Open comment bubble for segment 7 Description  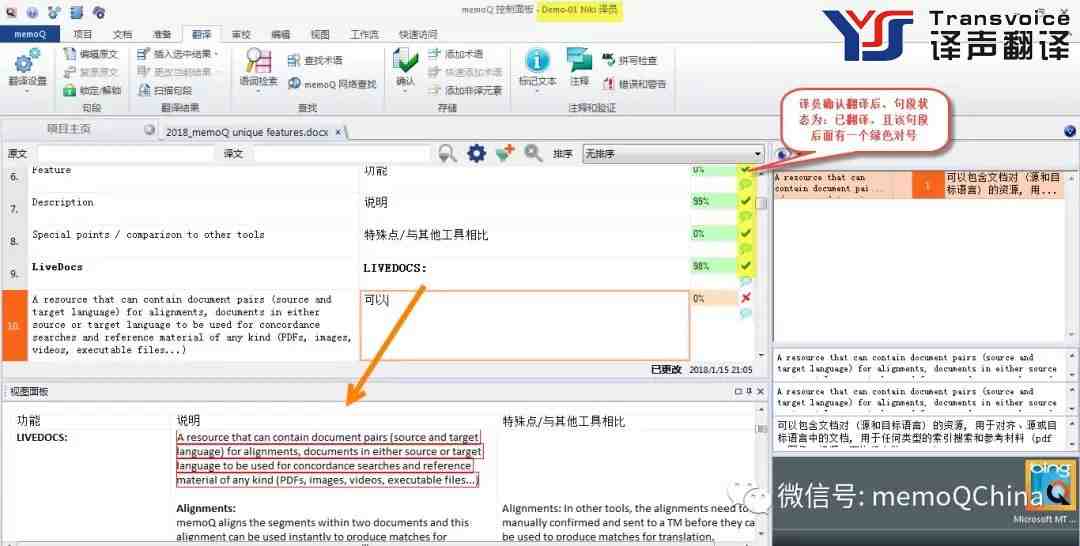(x=745, y=217)
